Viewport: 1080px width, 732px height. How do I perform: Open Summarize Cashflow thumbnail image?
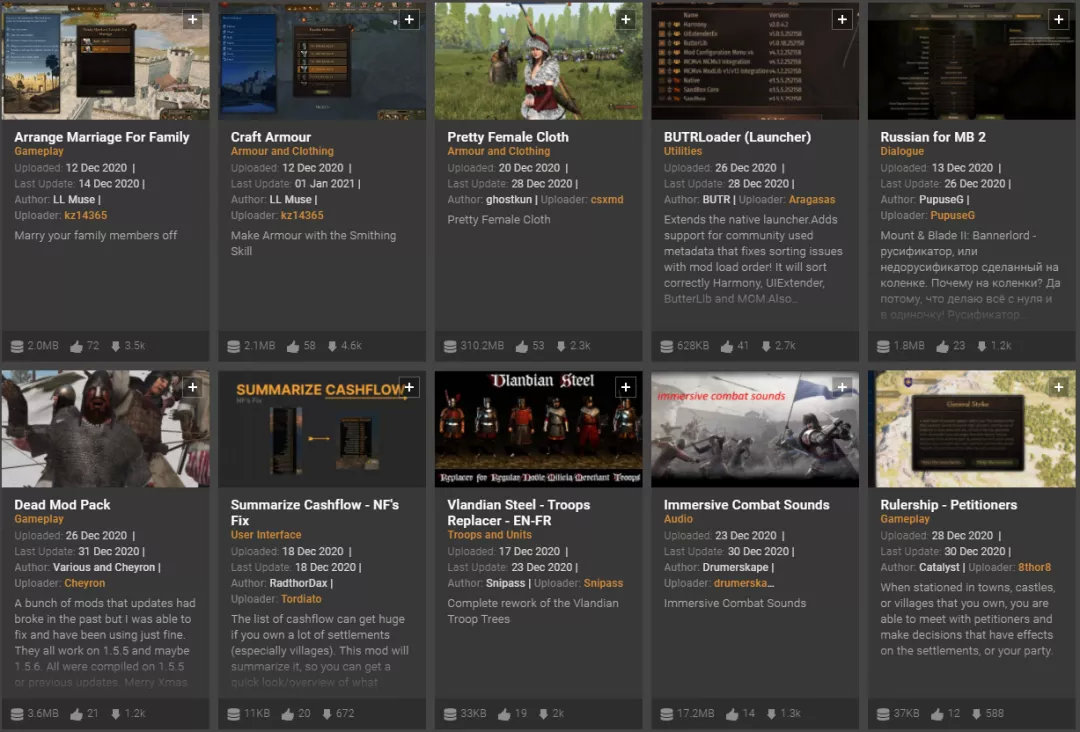(322, 428)
